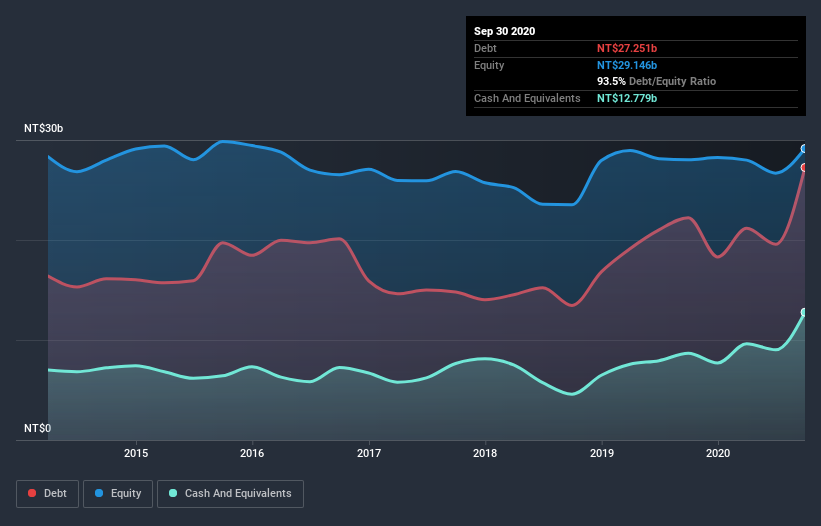Toggle the Equity series legend button

pyautogui.click(x=118, y=494)
